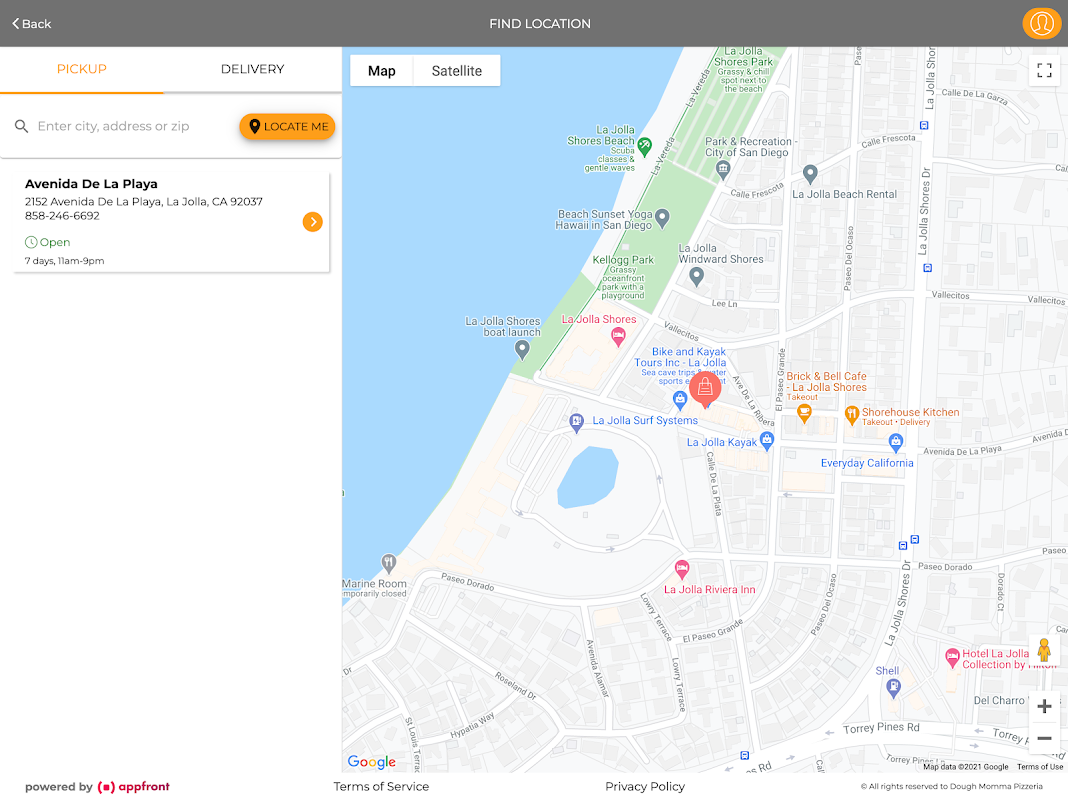Switch to the DELIVERY tab
The height and width of the screenshot is (800, 1068).
[253, 69]
